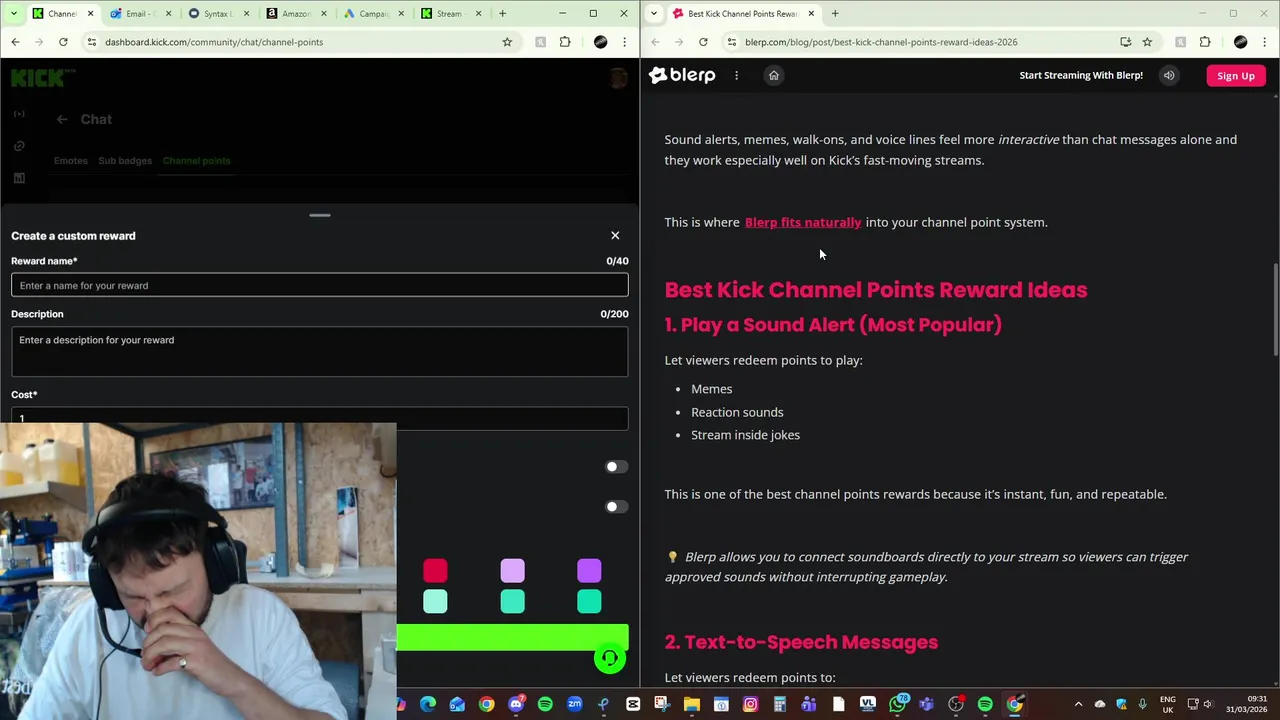The image size is (1280, 720).
Task: Click the '2. Text-to-Speech Messages' heading
Action: [801, 642]
